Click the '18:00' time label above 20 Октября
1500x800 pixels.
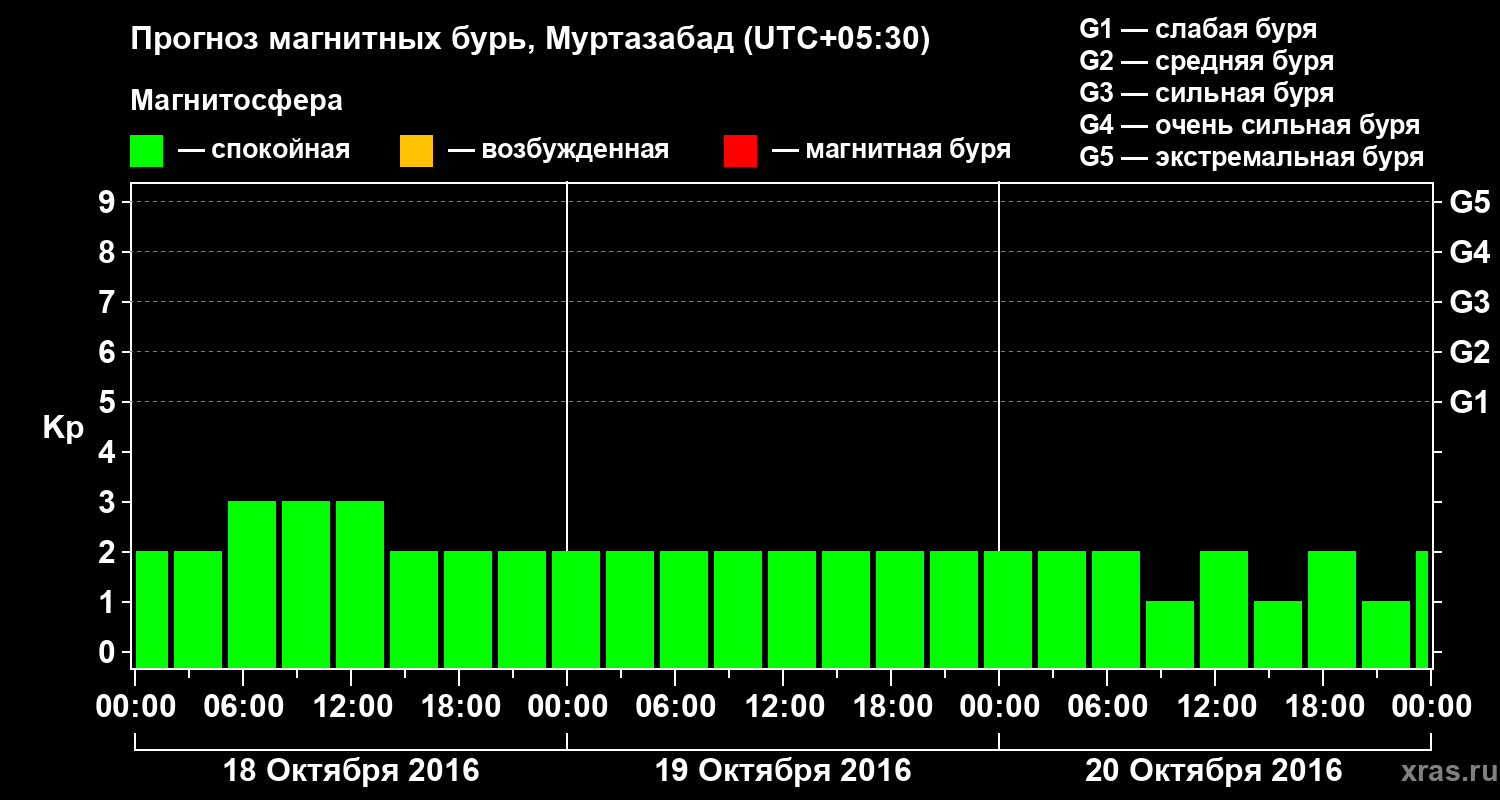coord(1323,707)
